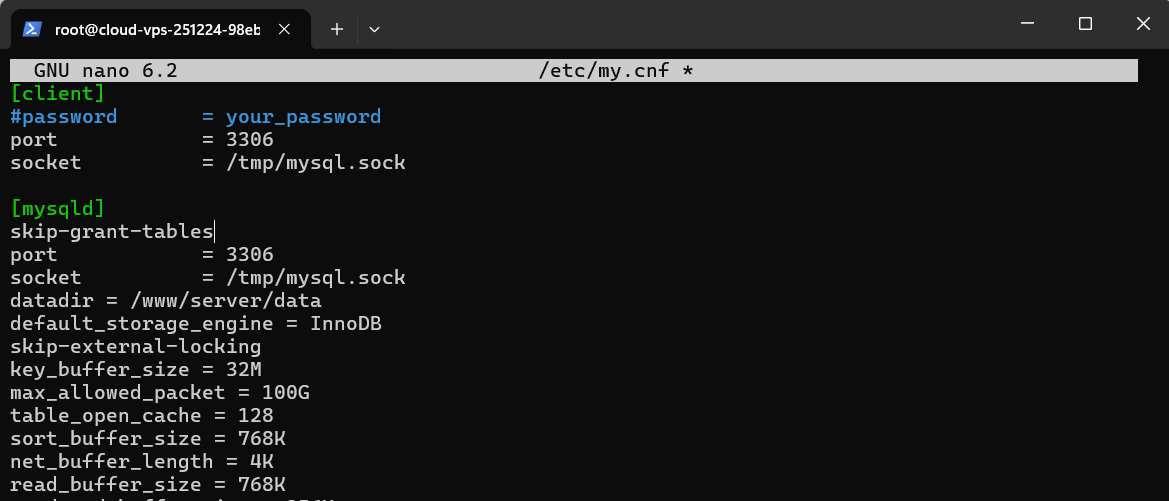Viewport: 1169px width, 501px height.
Task: Click the /etc/my.cnf filename in nano header
Action: pyautogui.click(x=615, y=71)
